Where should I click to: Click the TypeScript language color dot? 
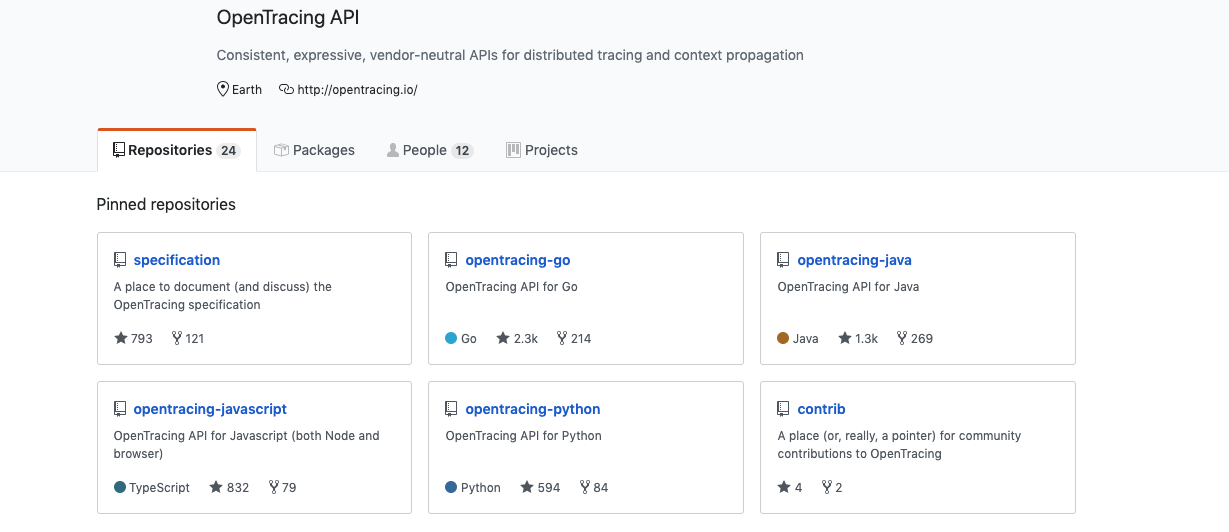[x=120, y=487]
